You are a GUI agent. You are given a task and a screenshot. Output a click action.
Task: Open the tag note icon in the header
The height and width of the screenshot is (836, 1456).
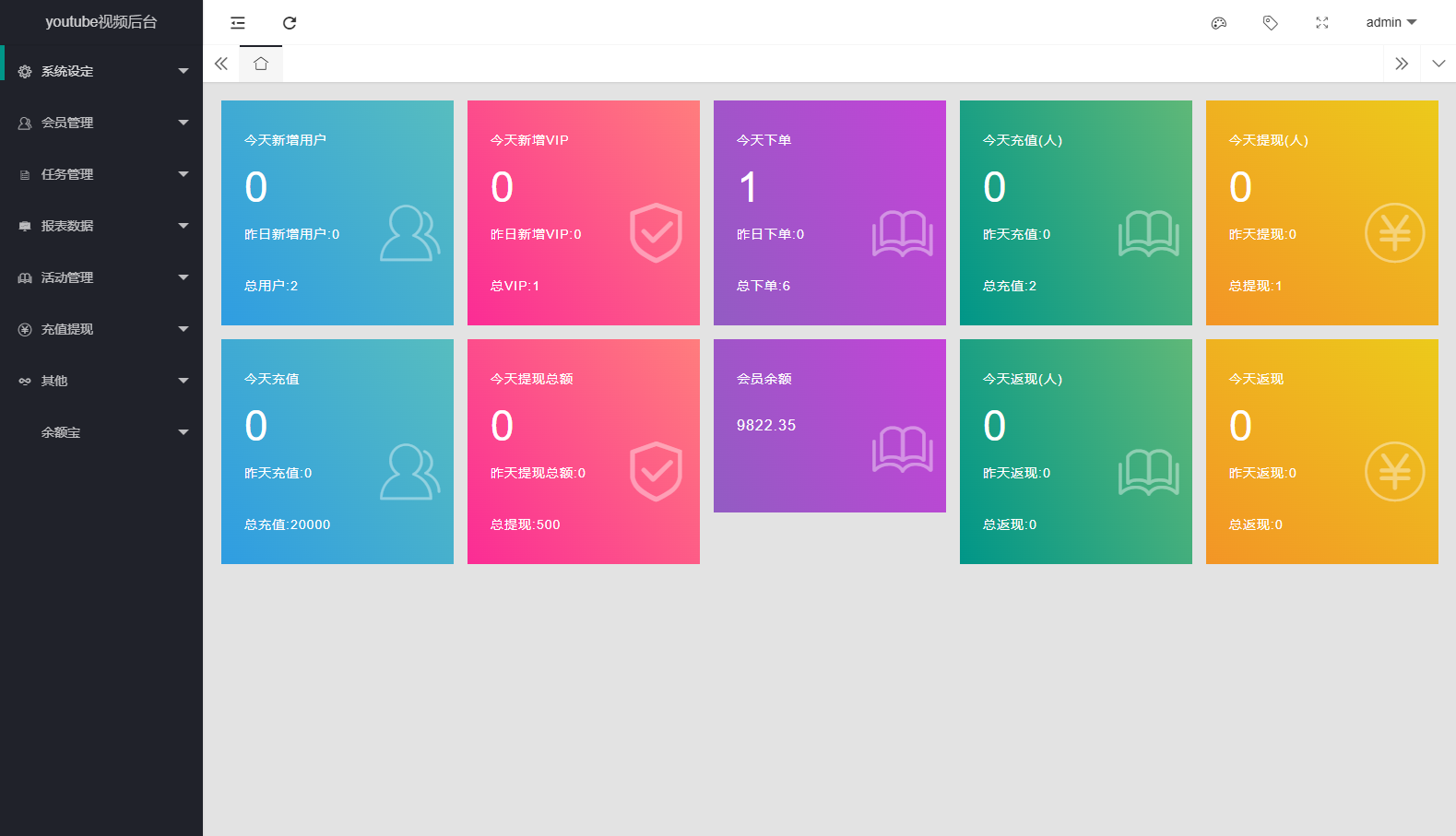pyautogui.click(x=1271, y=23)
